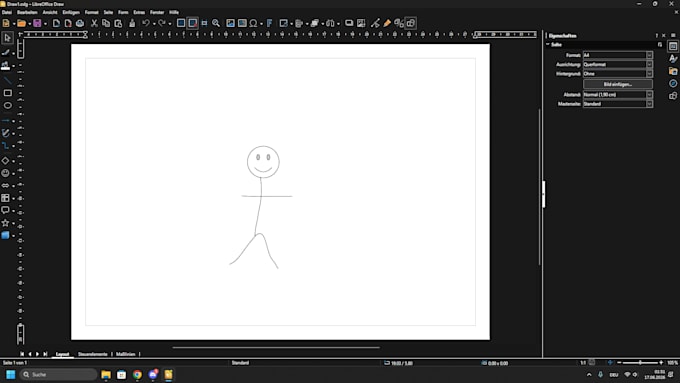The height and width of the screenshot is (383, 680).
Task: Choose the Flowchart shapes tool
Action: click(x=6, y=198)
